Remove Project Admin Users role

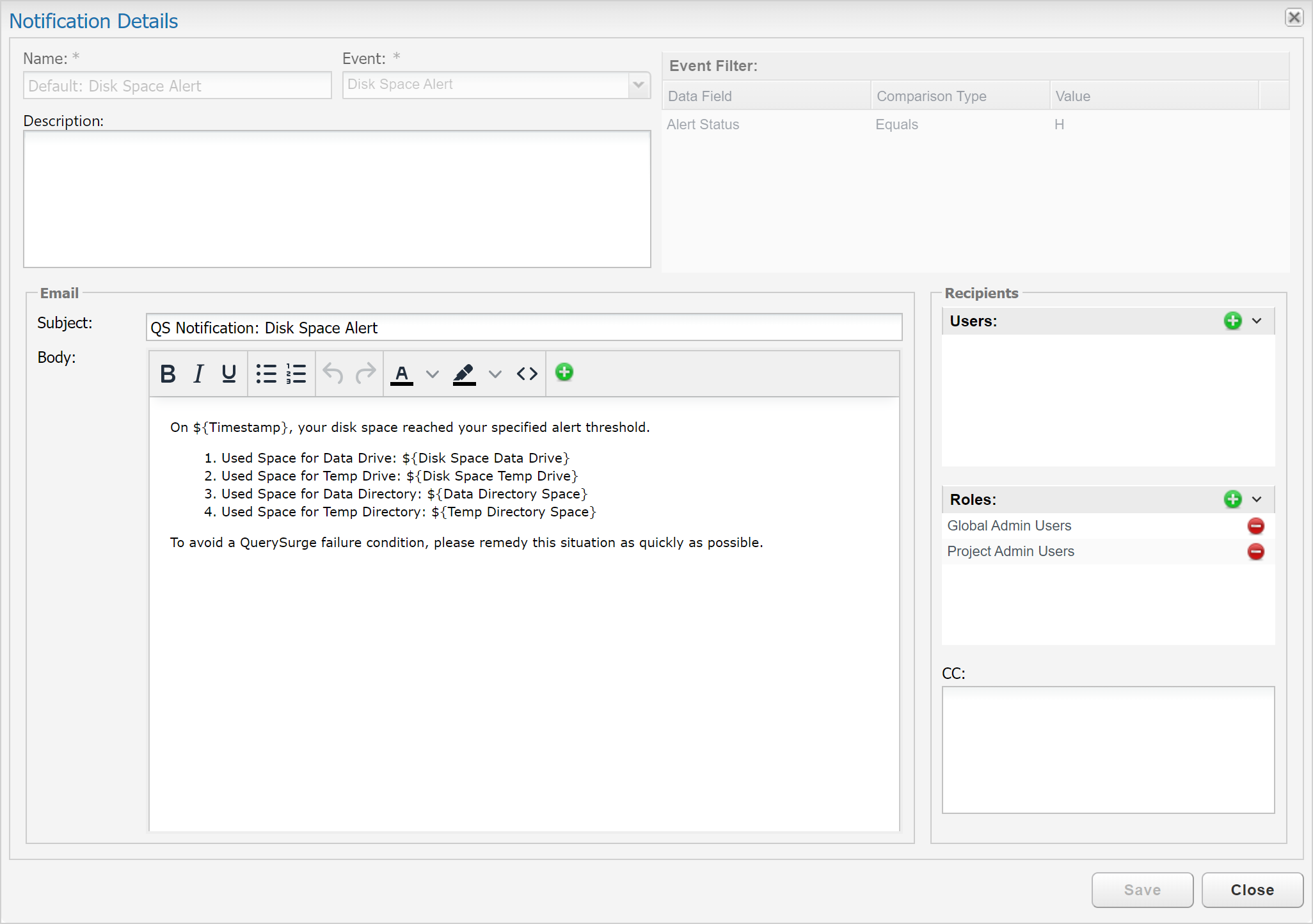coord(1256,552)
